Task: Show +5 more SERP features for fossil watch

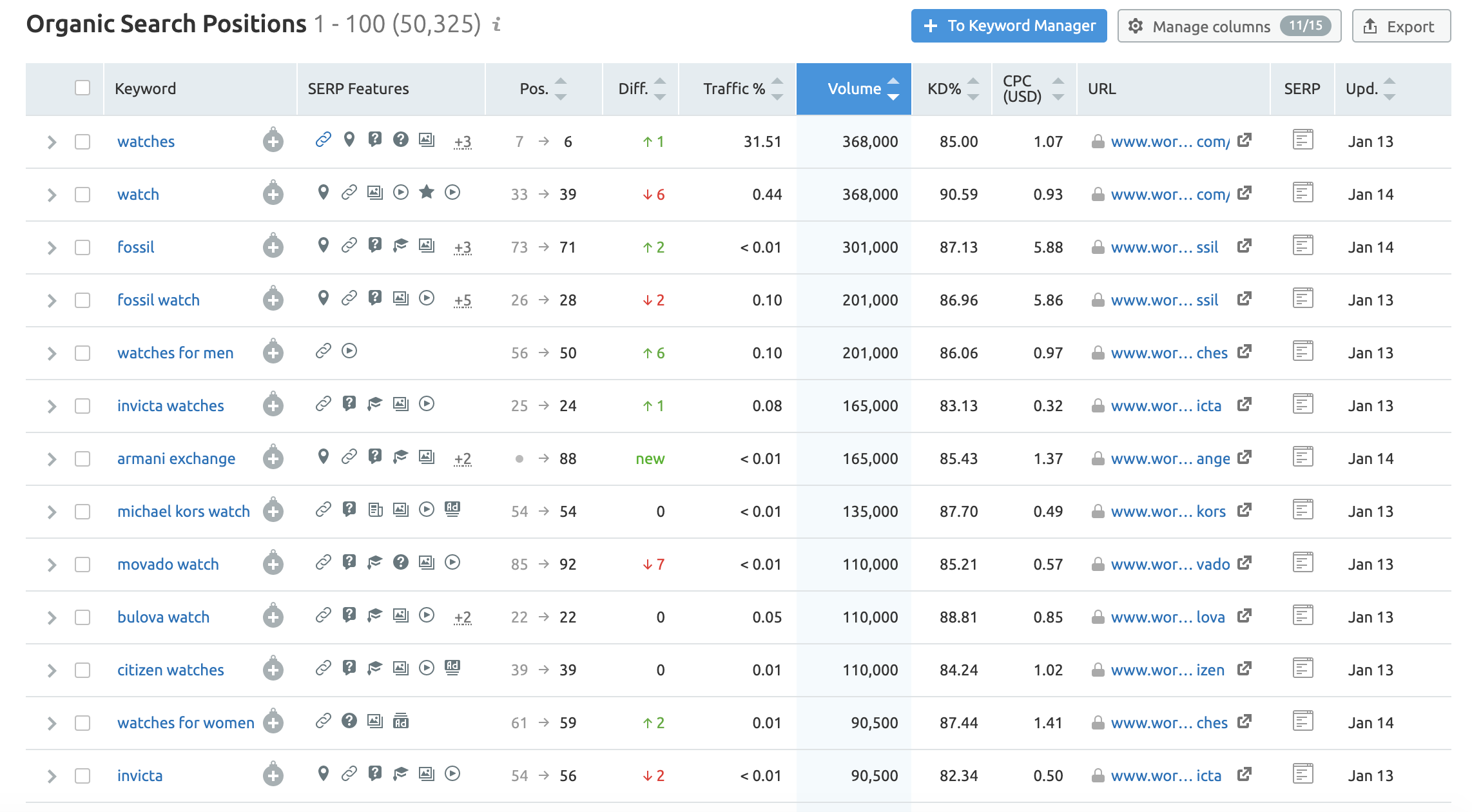Action: (x=463, y=300)
